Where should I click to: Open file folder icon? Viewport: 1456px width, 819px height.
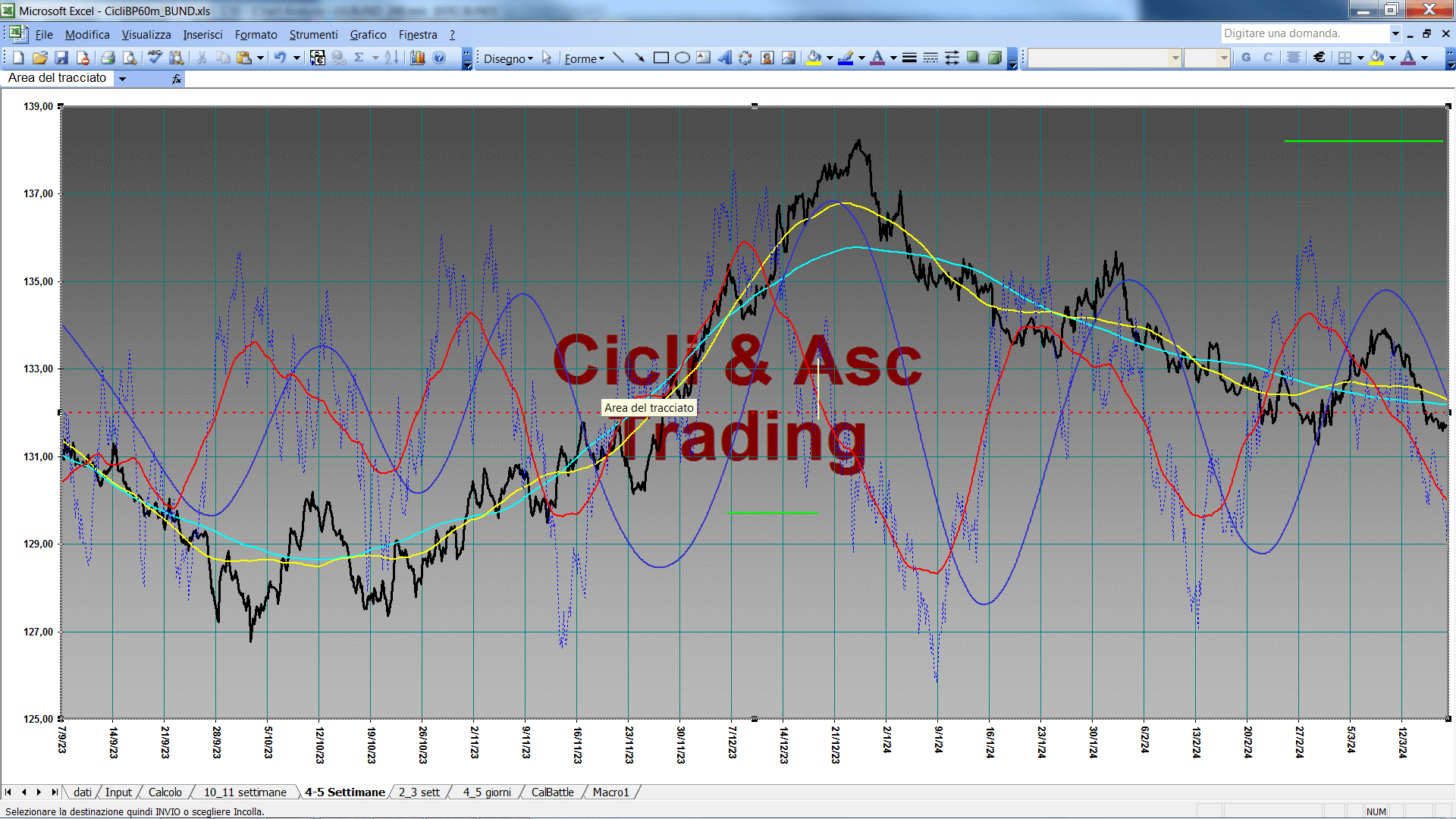pyautogui.click(x=40, y=58)
